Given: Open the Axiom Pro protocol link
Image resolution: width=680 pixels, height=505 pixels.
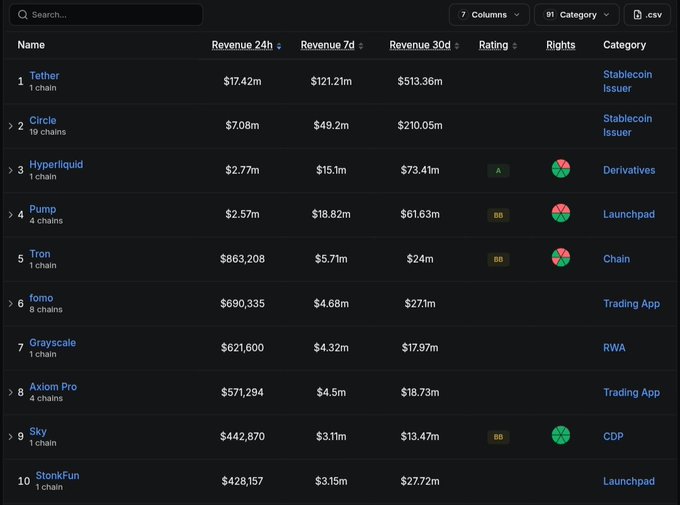Looking at the screenshot, I should (53, 387).
